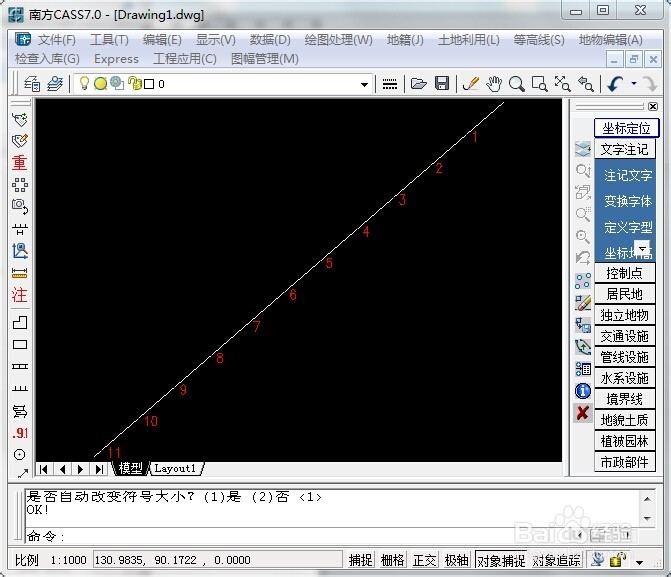Click the 控制点 panel button
Screen dimensions: 671x577
(x=624, y=273)
